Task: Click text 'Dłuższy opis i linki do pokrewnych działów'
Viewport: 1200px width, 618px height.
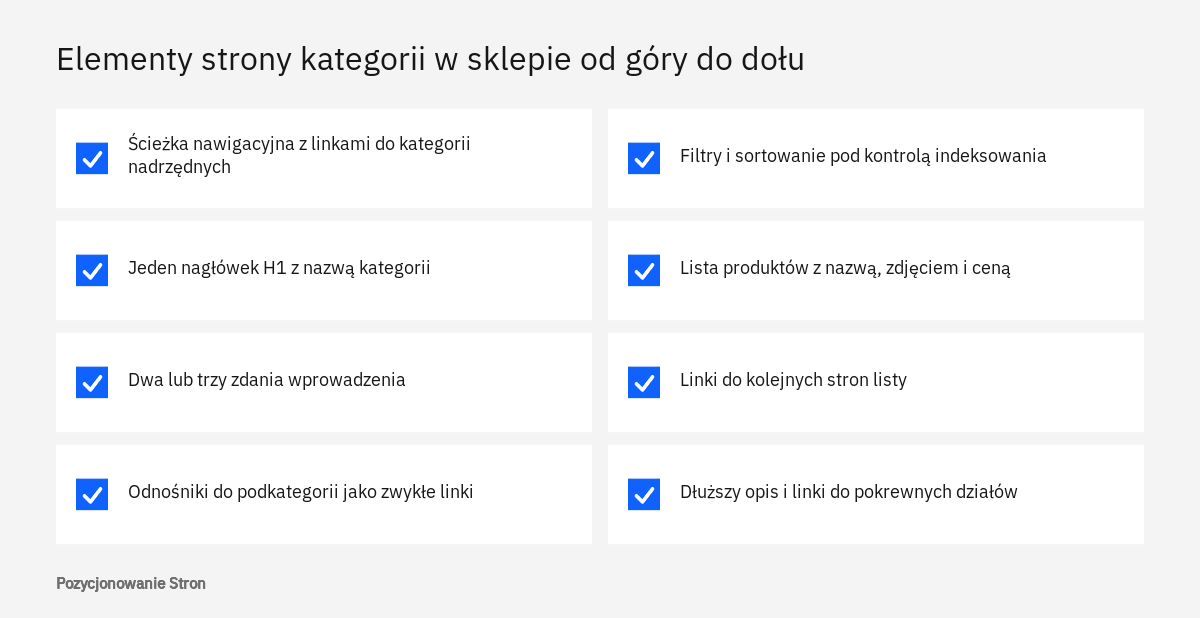Action: coord(849,492)
